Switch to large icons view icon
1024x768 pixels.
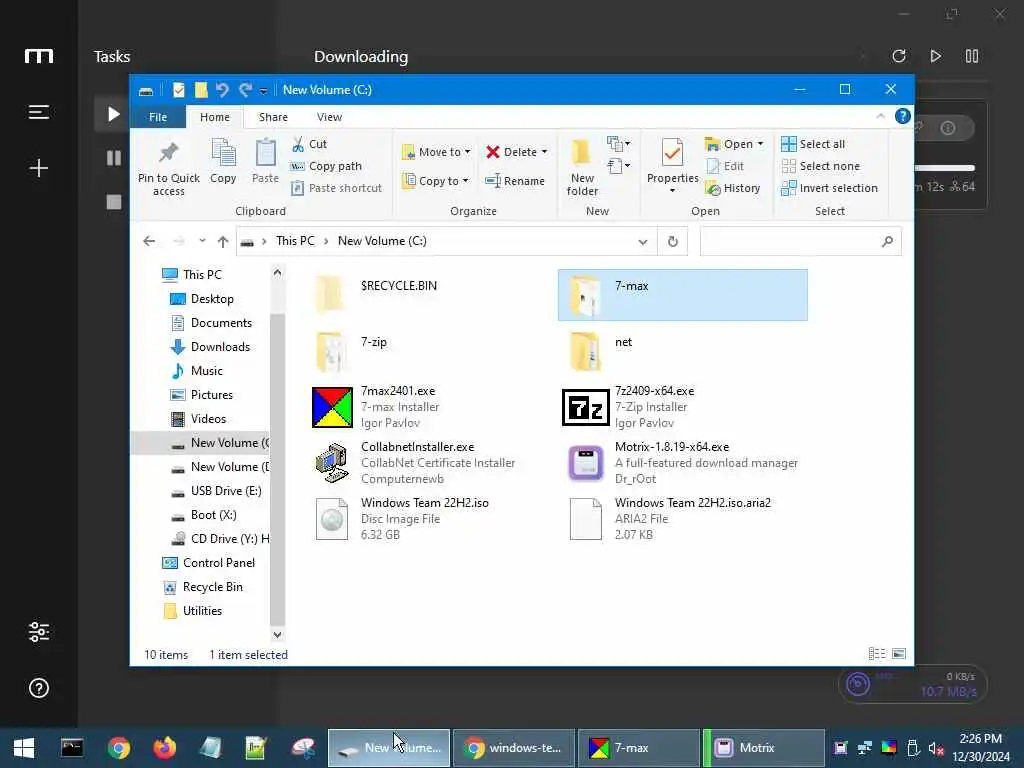899,654
